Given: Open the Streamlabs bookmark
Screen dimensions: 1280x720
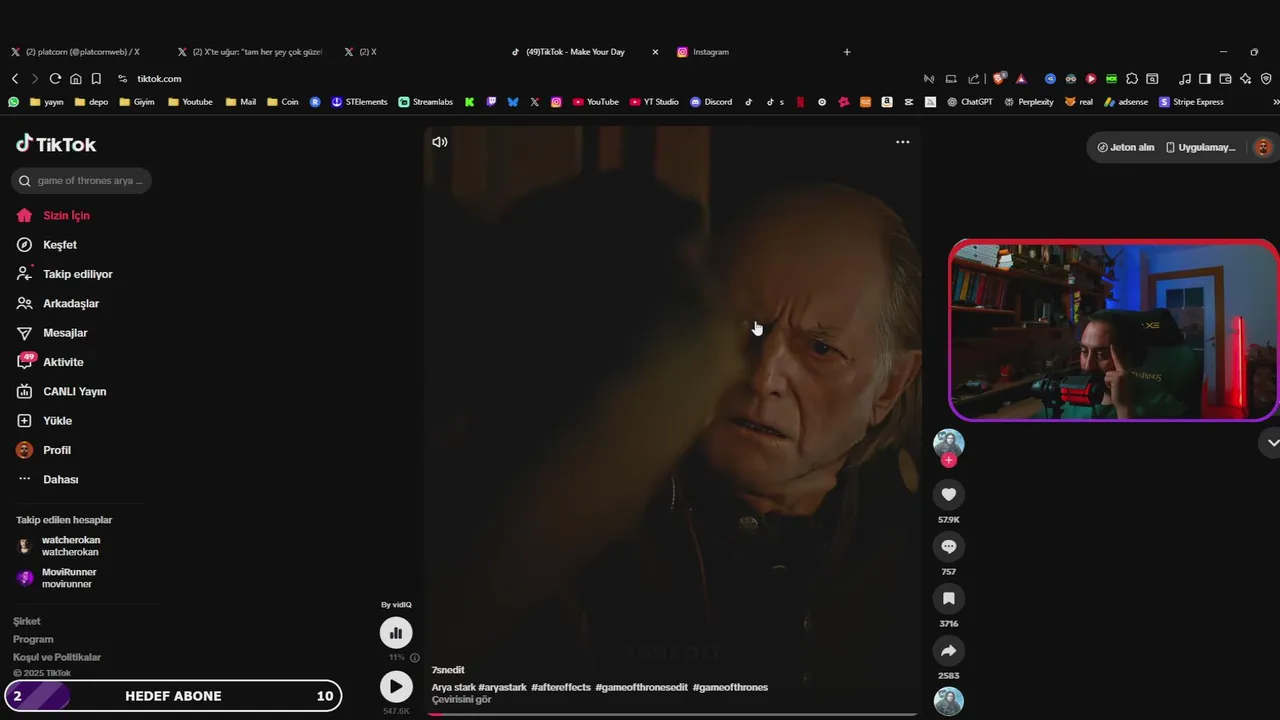Looking at the screenshot, I should point(425,102).
